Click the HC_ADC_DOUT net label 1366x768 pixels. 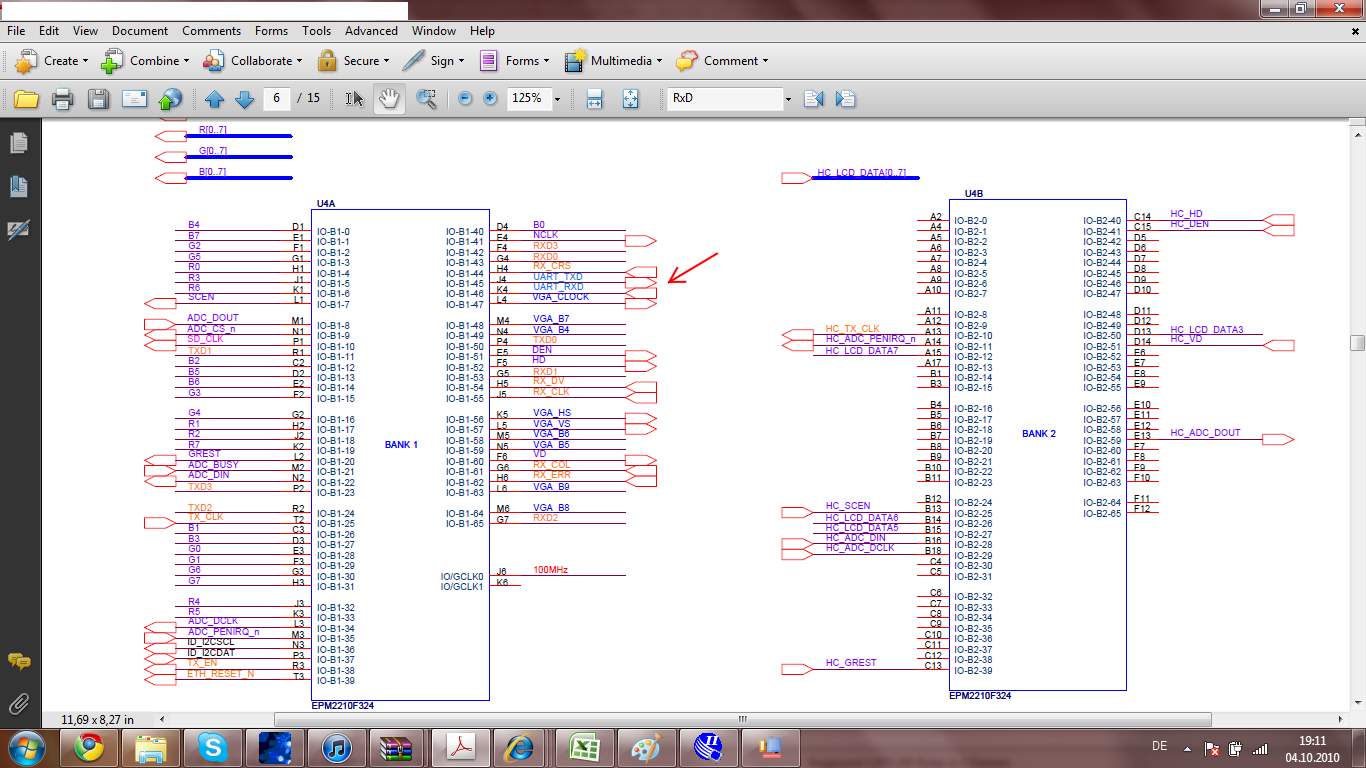pyautogui.click(x=1205, y=433)
